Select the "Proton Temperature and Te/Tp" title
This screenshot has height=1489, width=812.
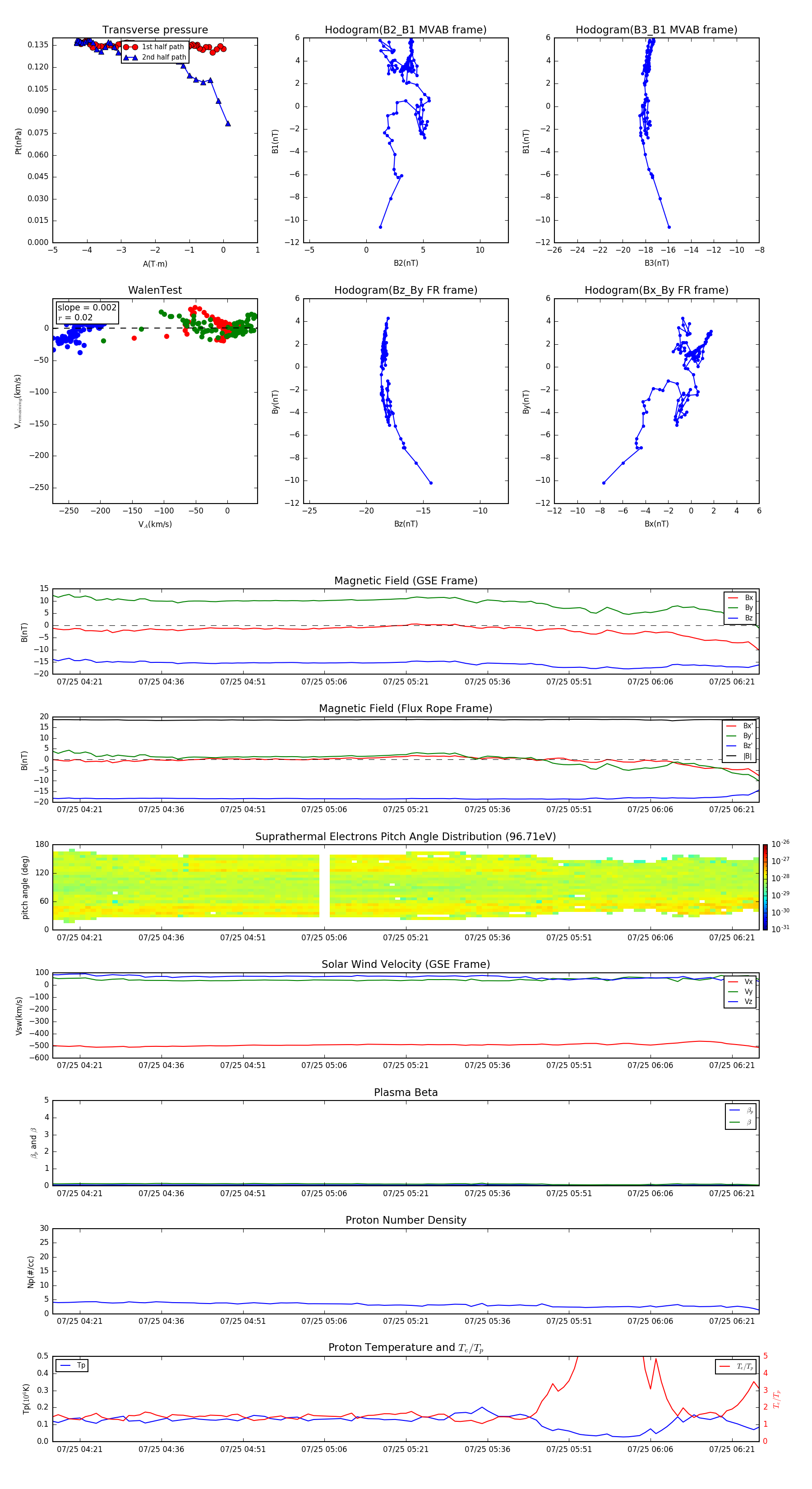(406, 1348)
